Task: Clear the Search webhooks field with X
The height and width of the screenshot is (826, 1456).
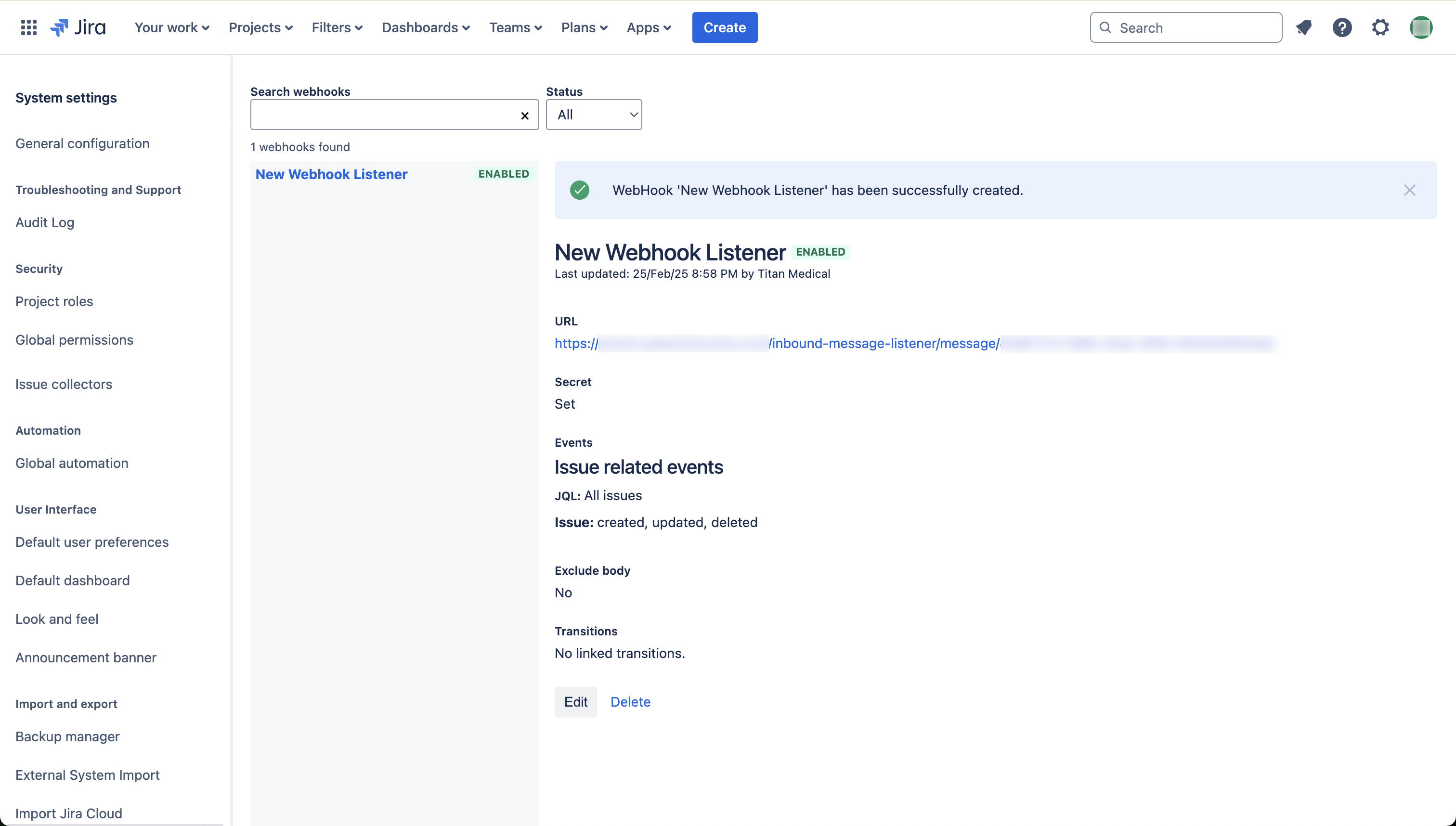Action: click(525, 116)
